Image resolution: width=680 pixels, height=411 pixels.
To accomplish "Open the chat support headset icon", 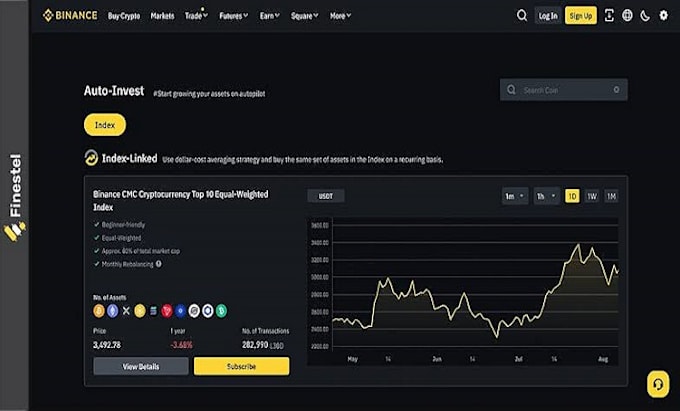I will click(x=658, y=384).
